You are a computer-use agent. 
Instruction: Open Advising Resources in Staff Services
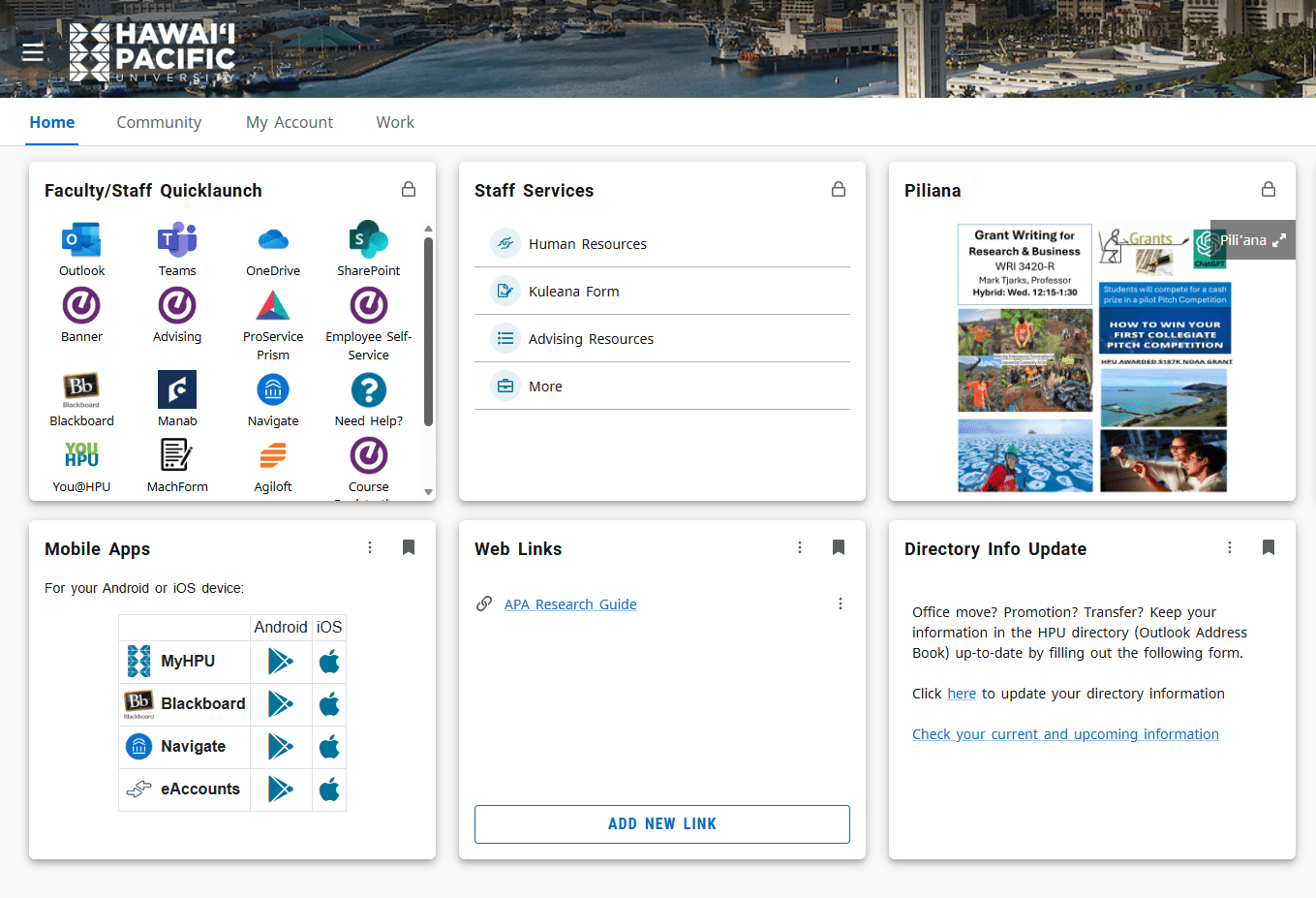[x=662, y=339]
